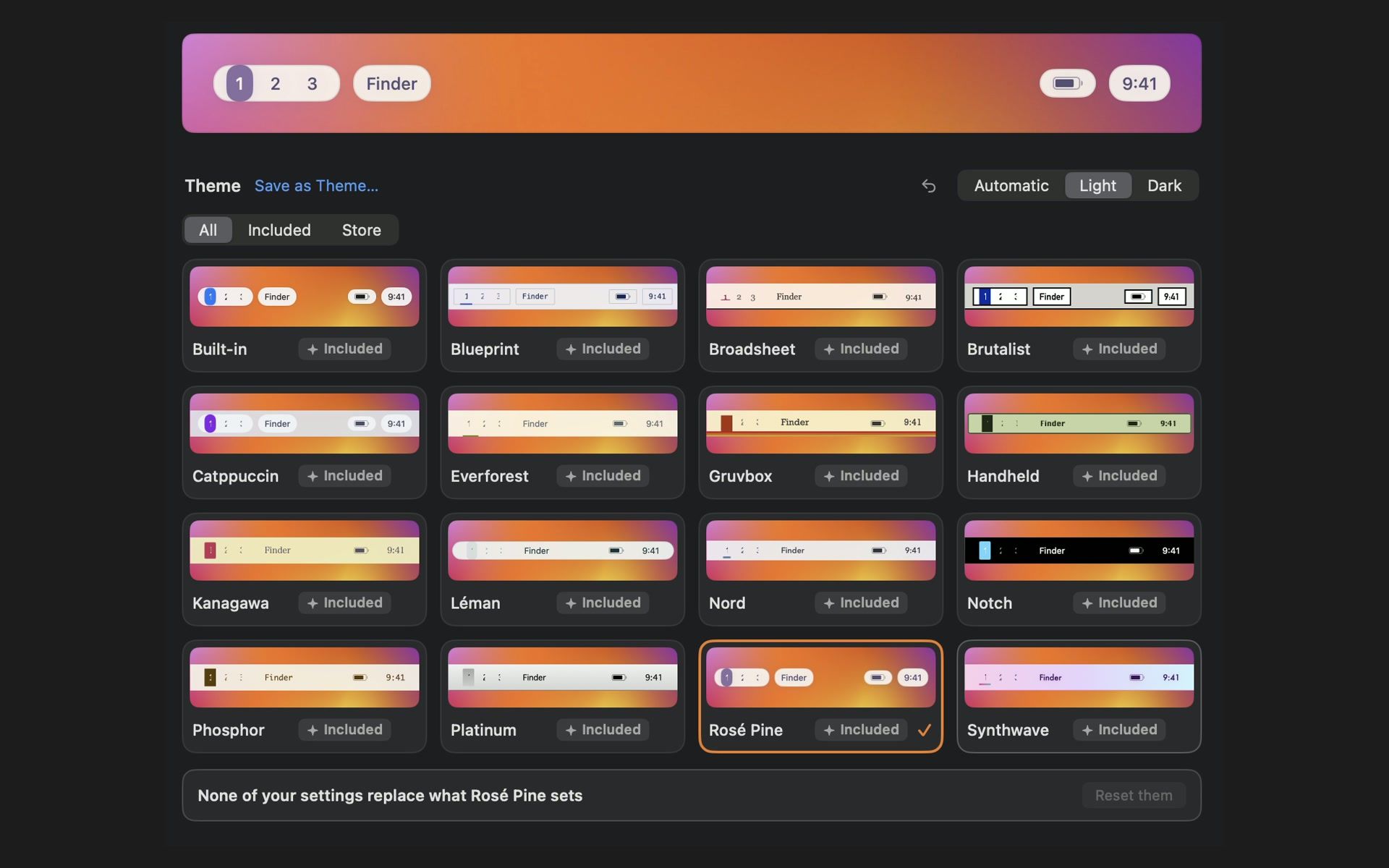
Task: Click the Reset them button
Action: point(1134,795)
